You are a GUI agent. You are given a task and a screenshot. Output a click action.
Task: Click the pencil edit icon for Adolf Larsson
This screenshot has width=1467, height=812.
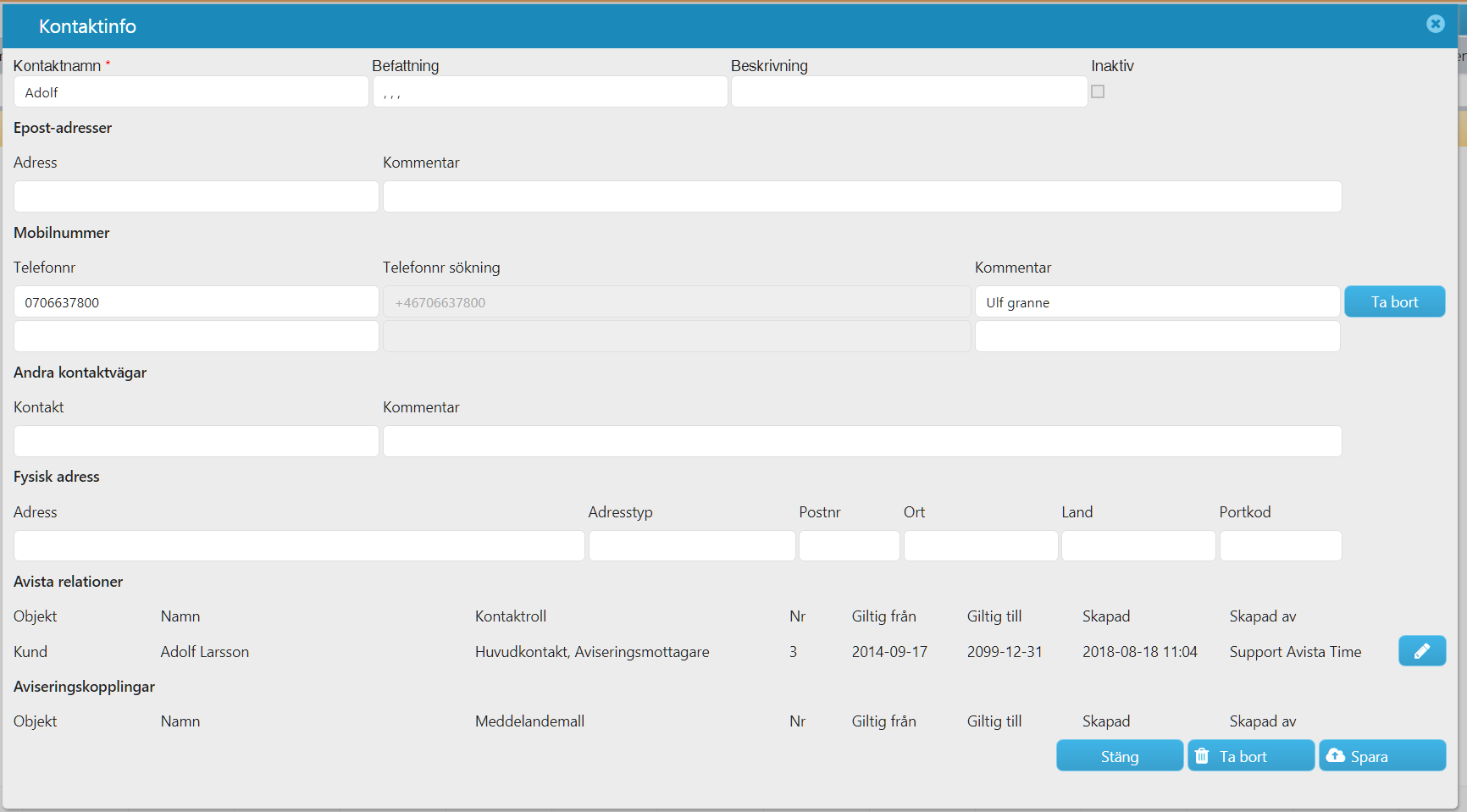pos(1422,651)
